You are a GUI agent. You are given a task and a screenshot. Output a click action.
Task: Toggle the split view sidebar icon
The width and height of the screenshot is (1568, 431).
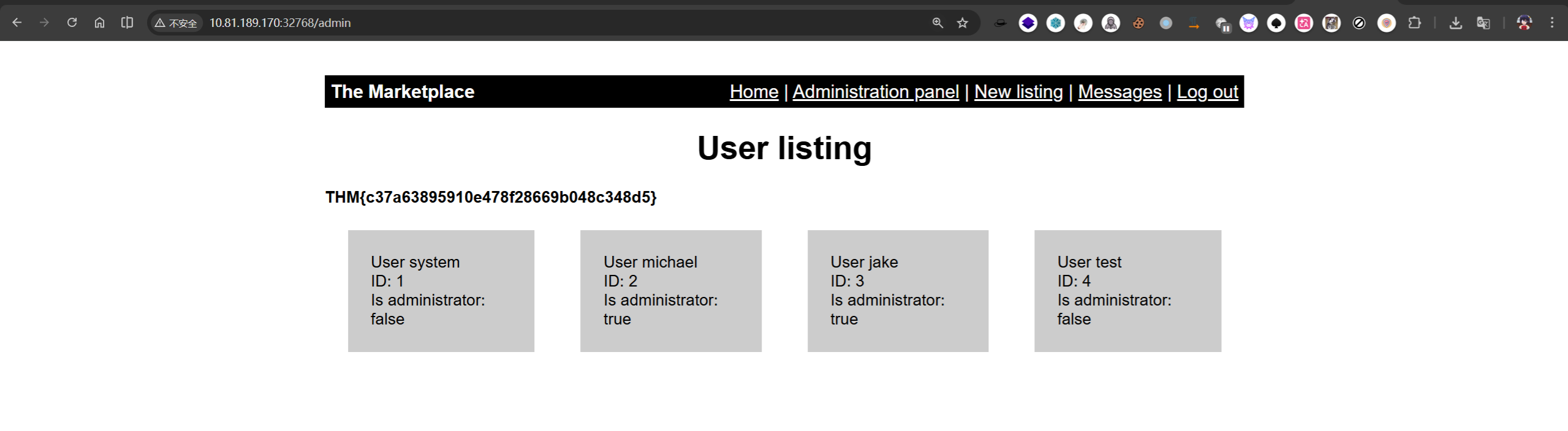click(x=127, y=23)
